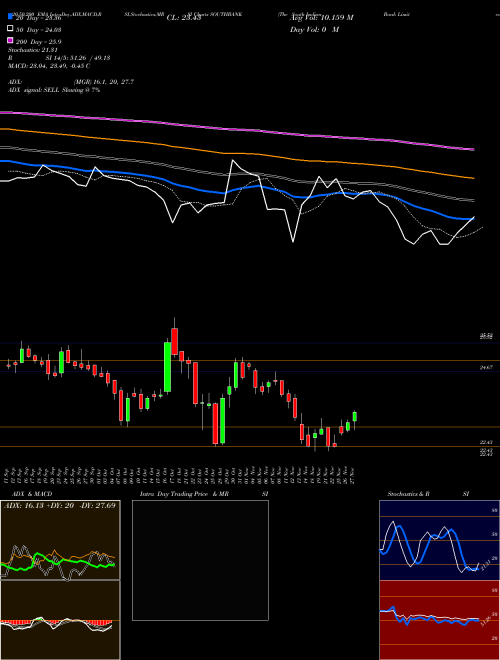Select the CL: 23.43 closing price text
This screenshot has width=500, height=660.
pos(184,18)
